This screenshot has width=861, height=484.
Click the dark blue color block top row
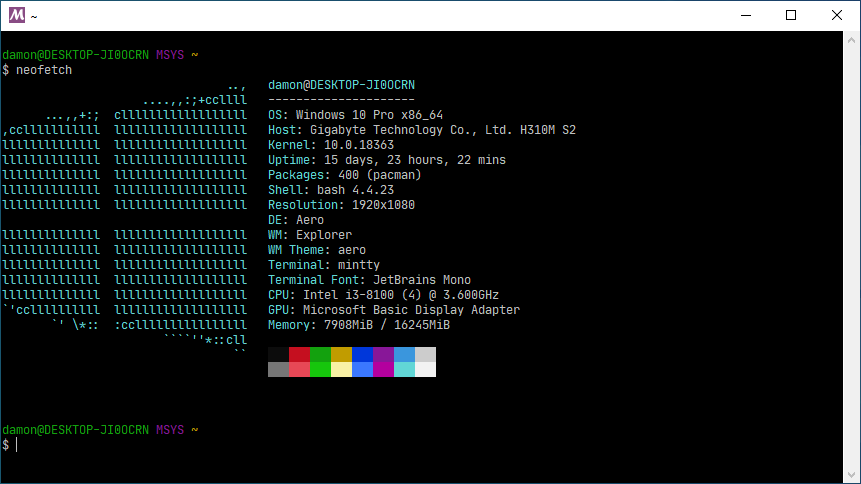(362, 354)
